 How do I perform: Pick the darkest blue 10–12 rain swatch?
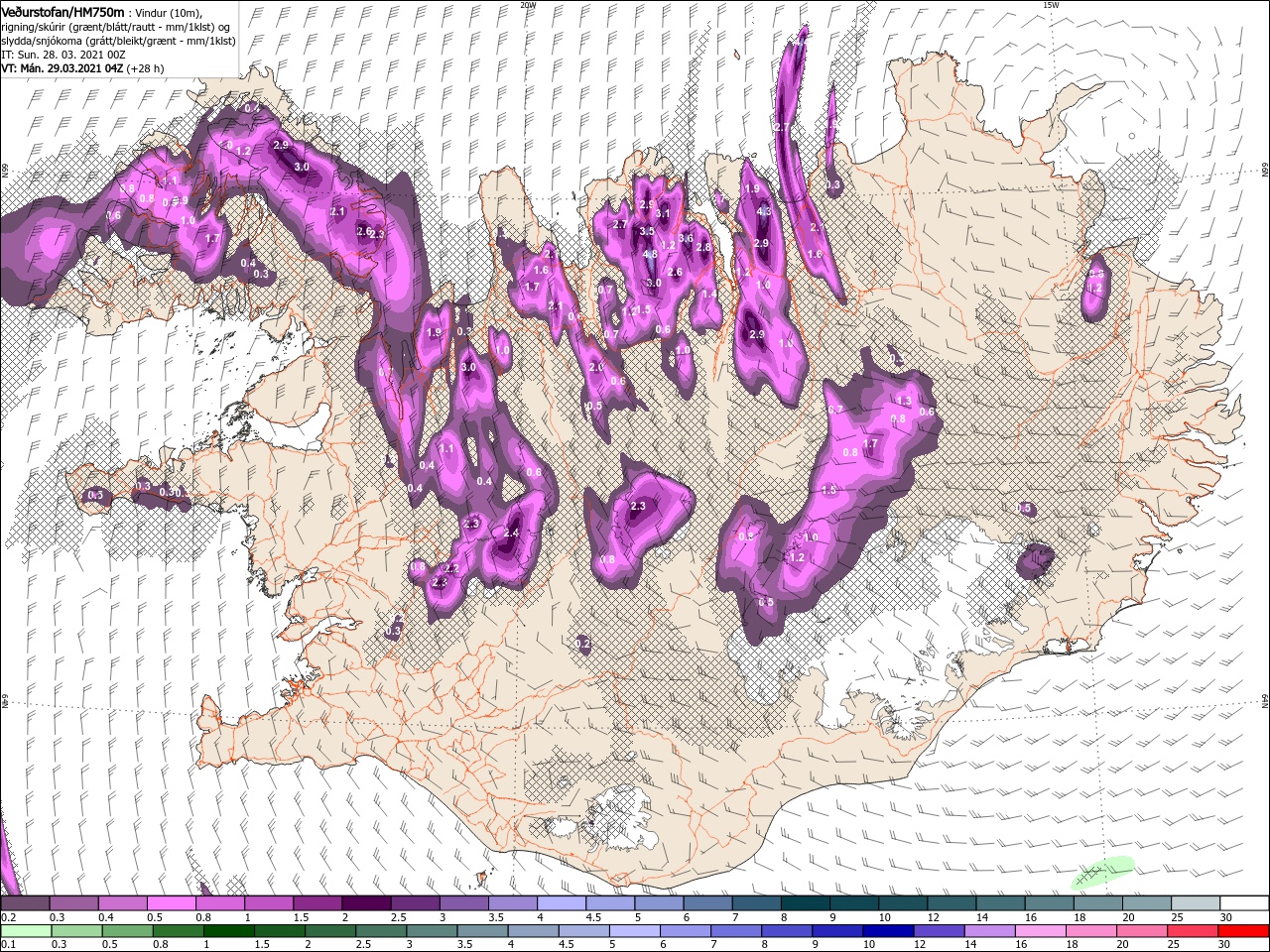888,931
